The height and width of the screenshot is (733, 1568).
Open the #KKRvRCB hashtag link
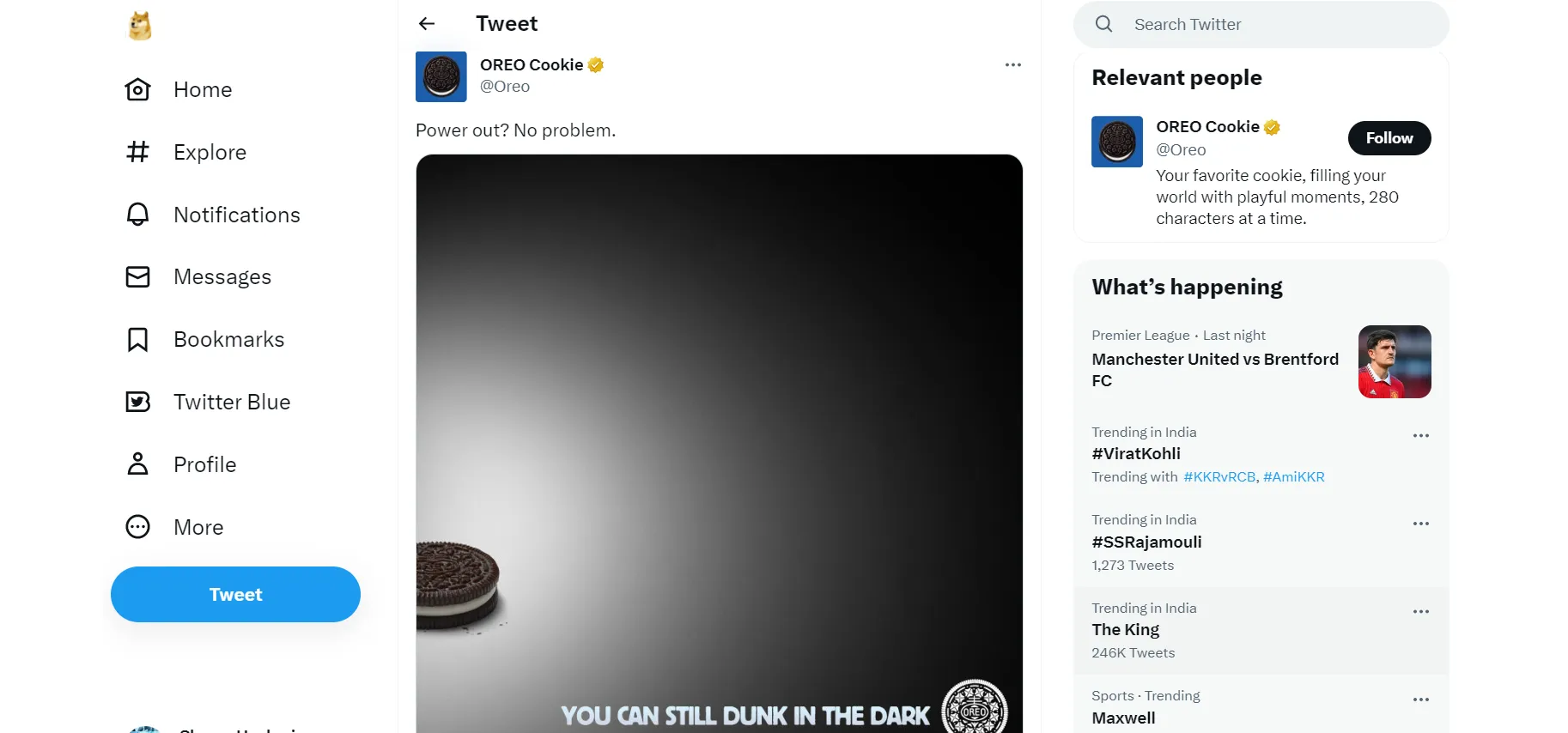(1220, 476)
